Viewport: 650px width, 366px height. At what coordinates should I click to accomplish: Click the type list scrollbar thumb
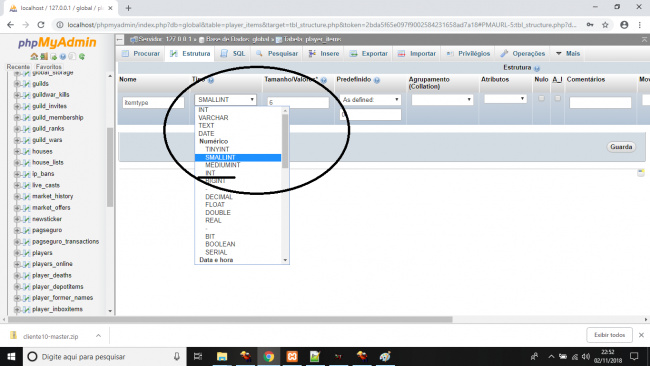point(285,141)
